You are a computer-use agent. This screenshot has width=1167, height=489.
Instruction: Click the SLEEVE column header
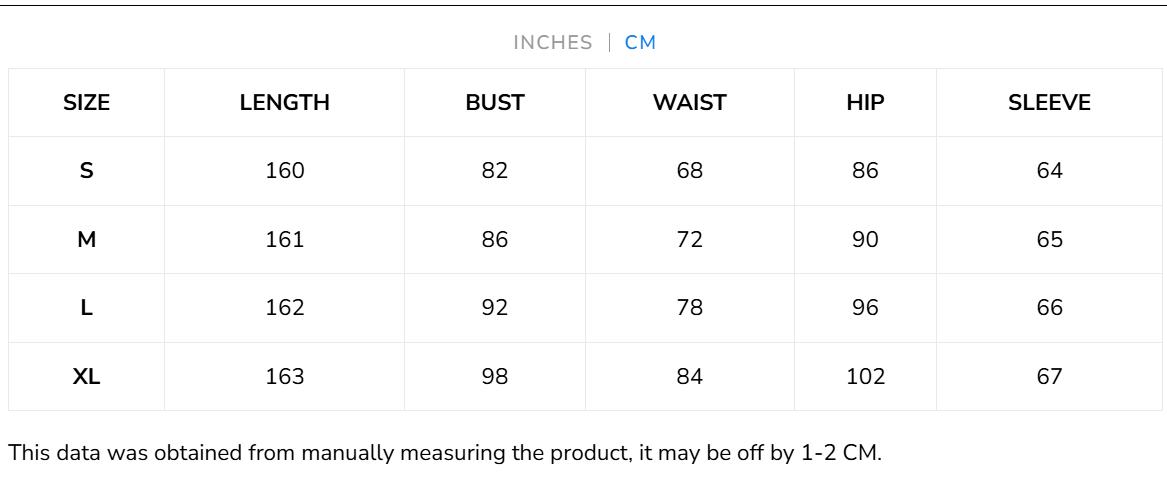point(1049,102)
